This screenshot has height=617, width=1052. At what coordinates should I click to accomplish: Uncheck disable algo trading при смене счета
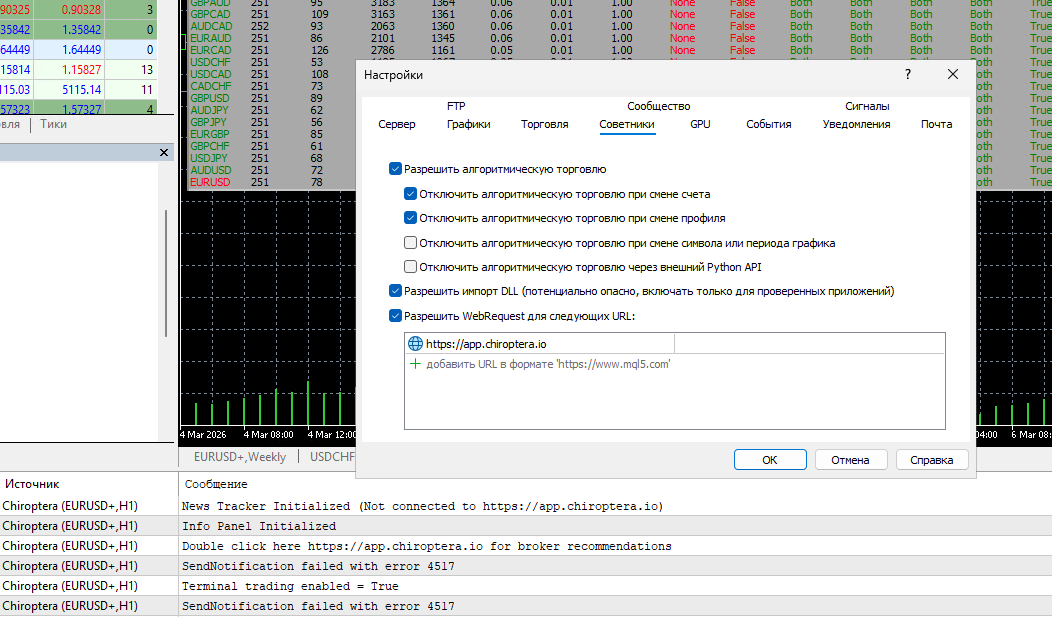point(411,194)
